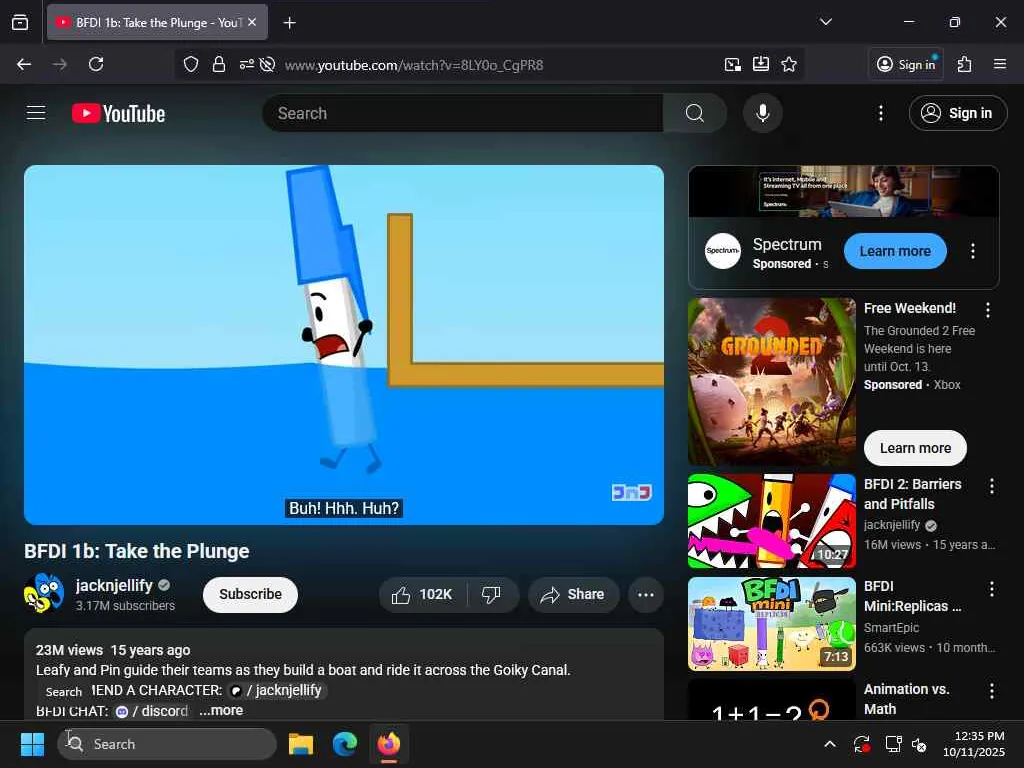The width and height of the screenshot is (1024, 768).
Task: Submit search with magnifier button
Action: coord(695,113)
